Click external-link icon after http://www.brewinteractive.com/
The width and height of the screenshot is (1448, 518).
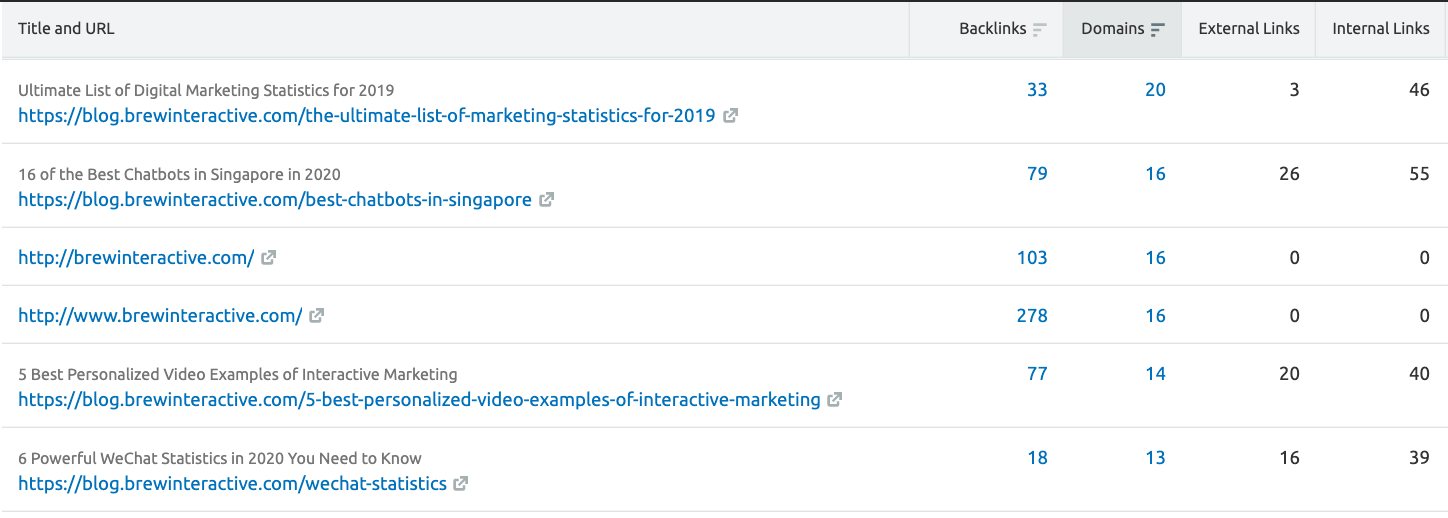tap(316, 316)
